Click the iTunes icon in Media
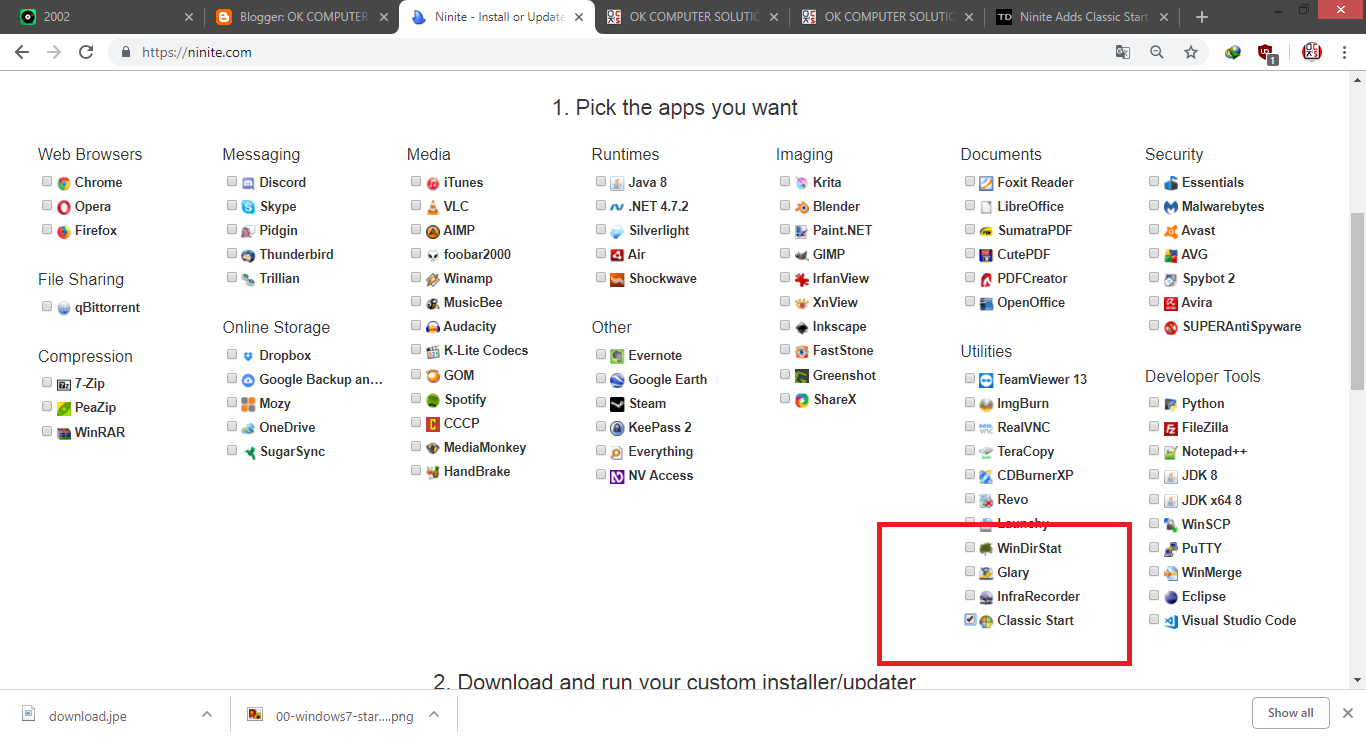 (x=433, y=183)
